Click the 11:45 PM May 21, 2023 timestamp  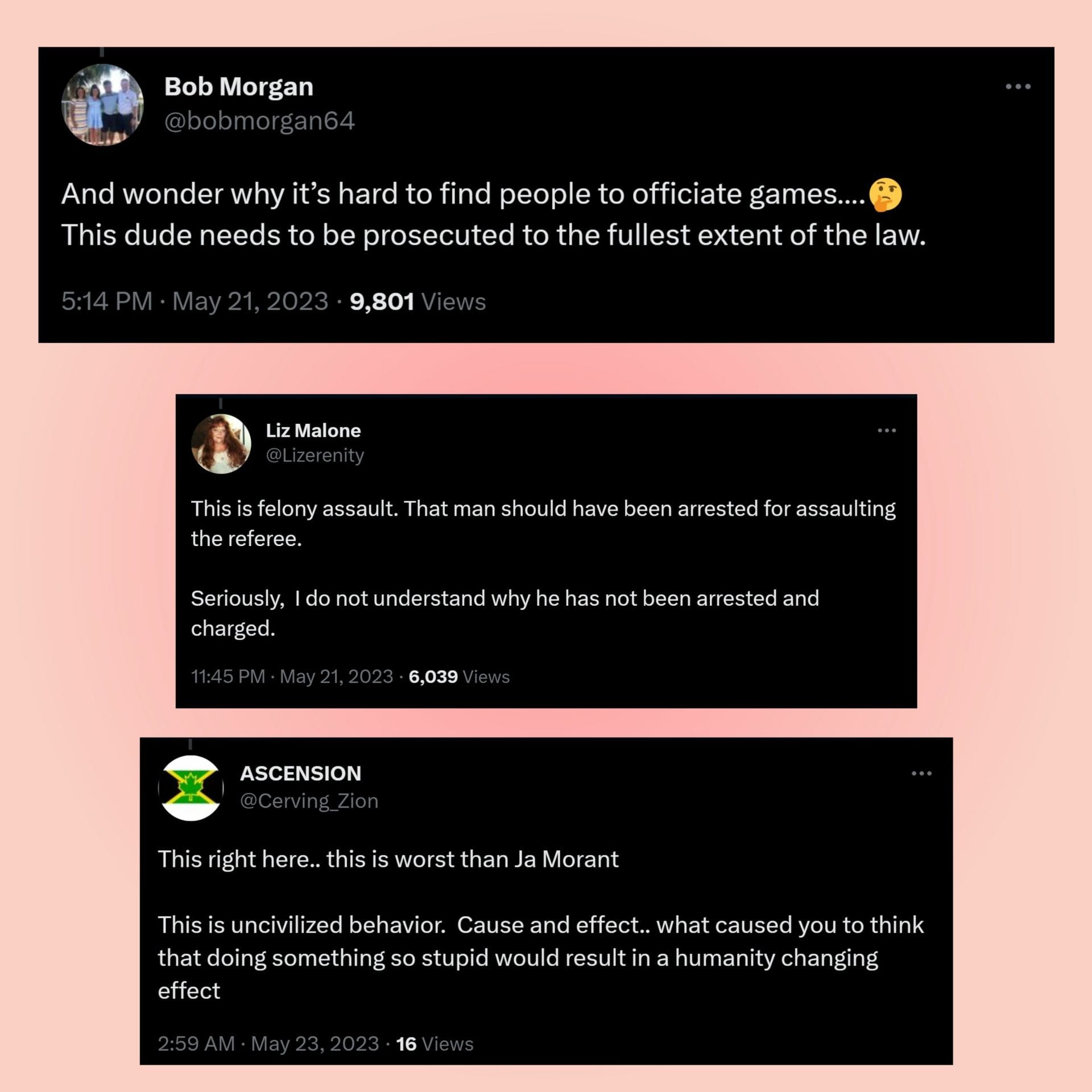[292, 676]
